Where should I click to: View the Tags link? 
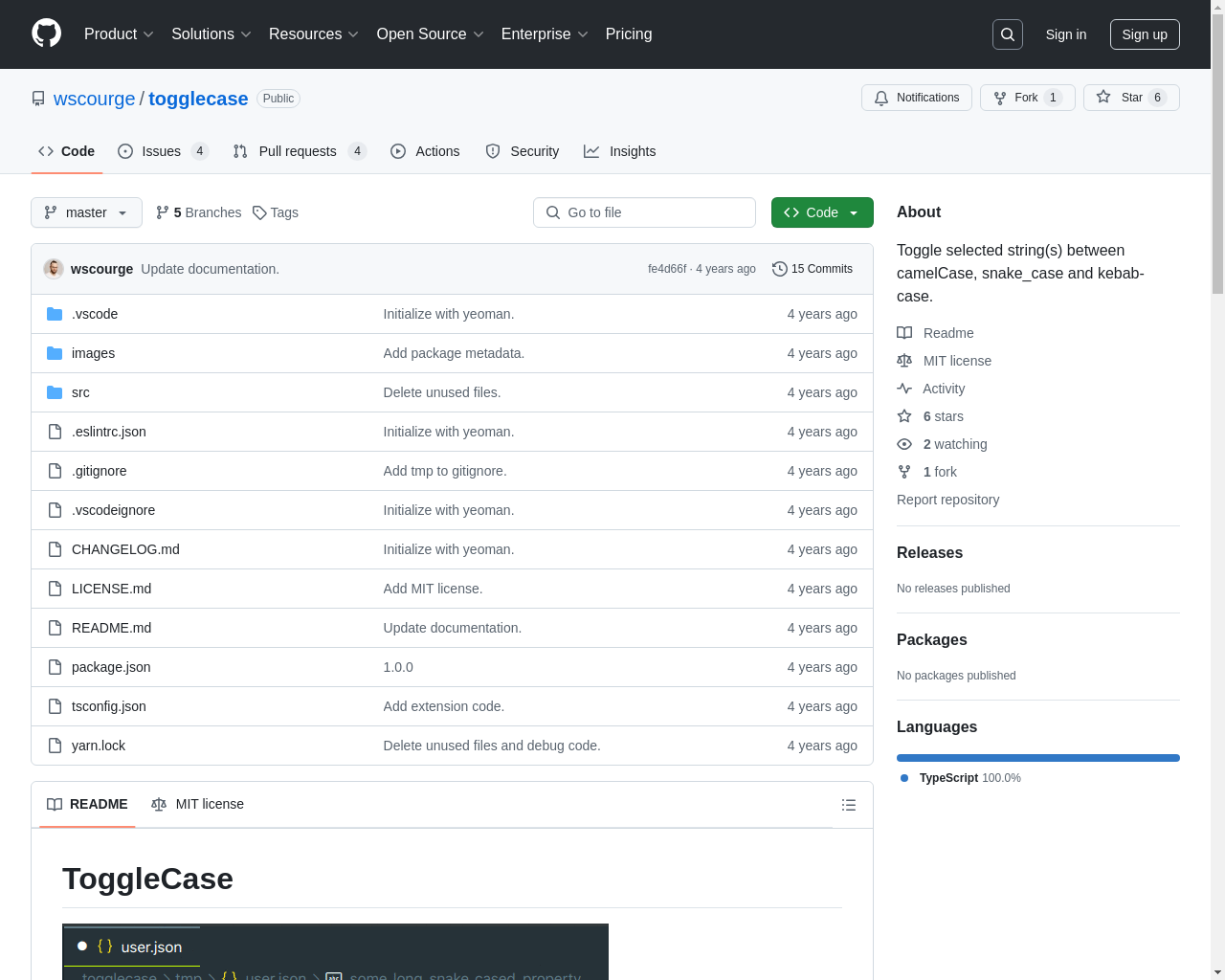pos(276,212)
